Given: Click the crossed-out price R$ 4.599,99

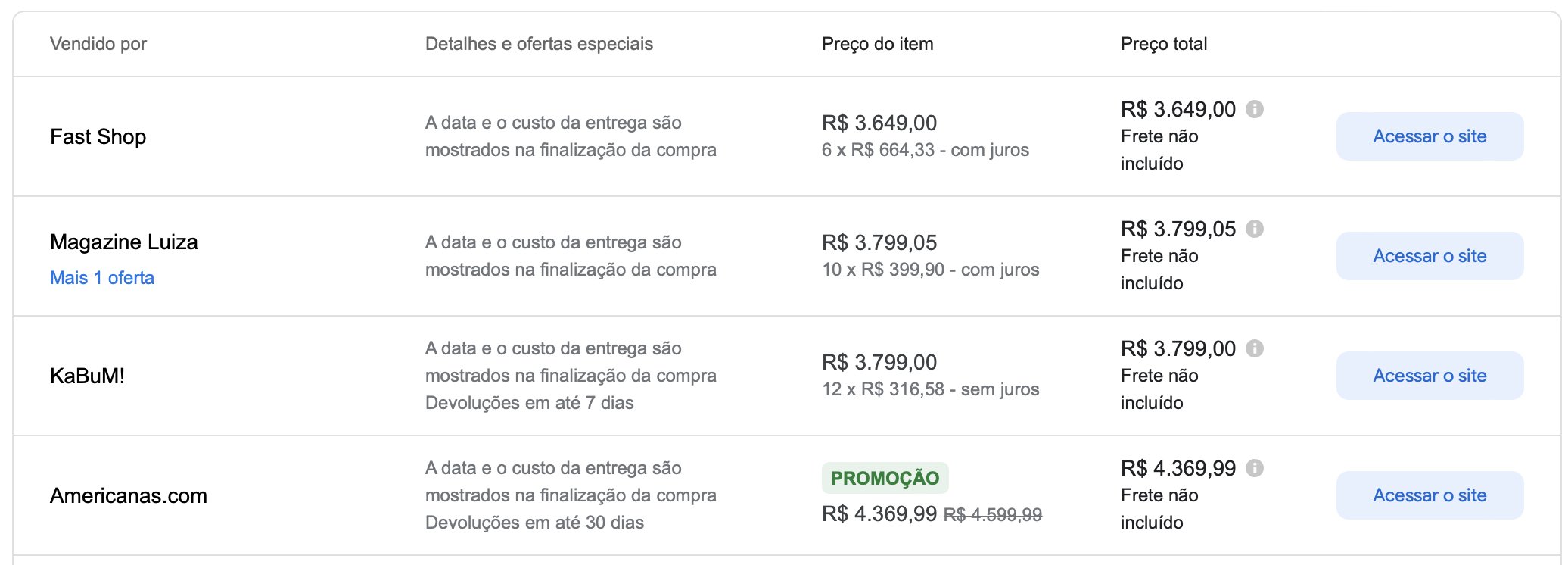Looking at the screenshot, I should click(x=993, y=515).
